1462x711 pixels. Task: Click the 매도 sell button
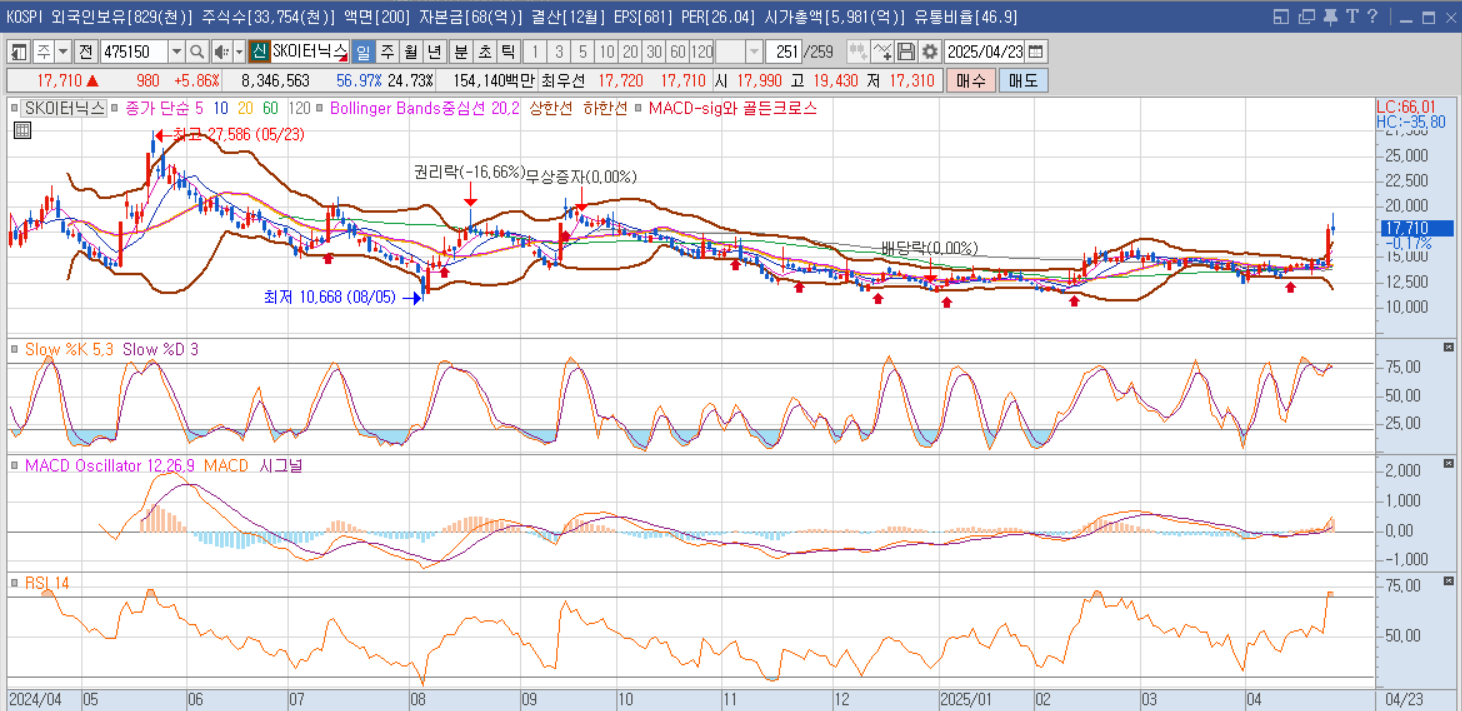(1023, 81)
